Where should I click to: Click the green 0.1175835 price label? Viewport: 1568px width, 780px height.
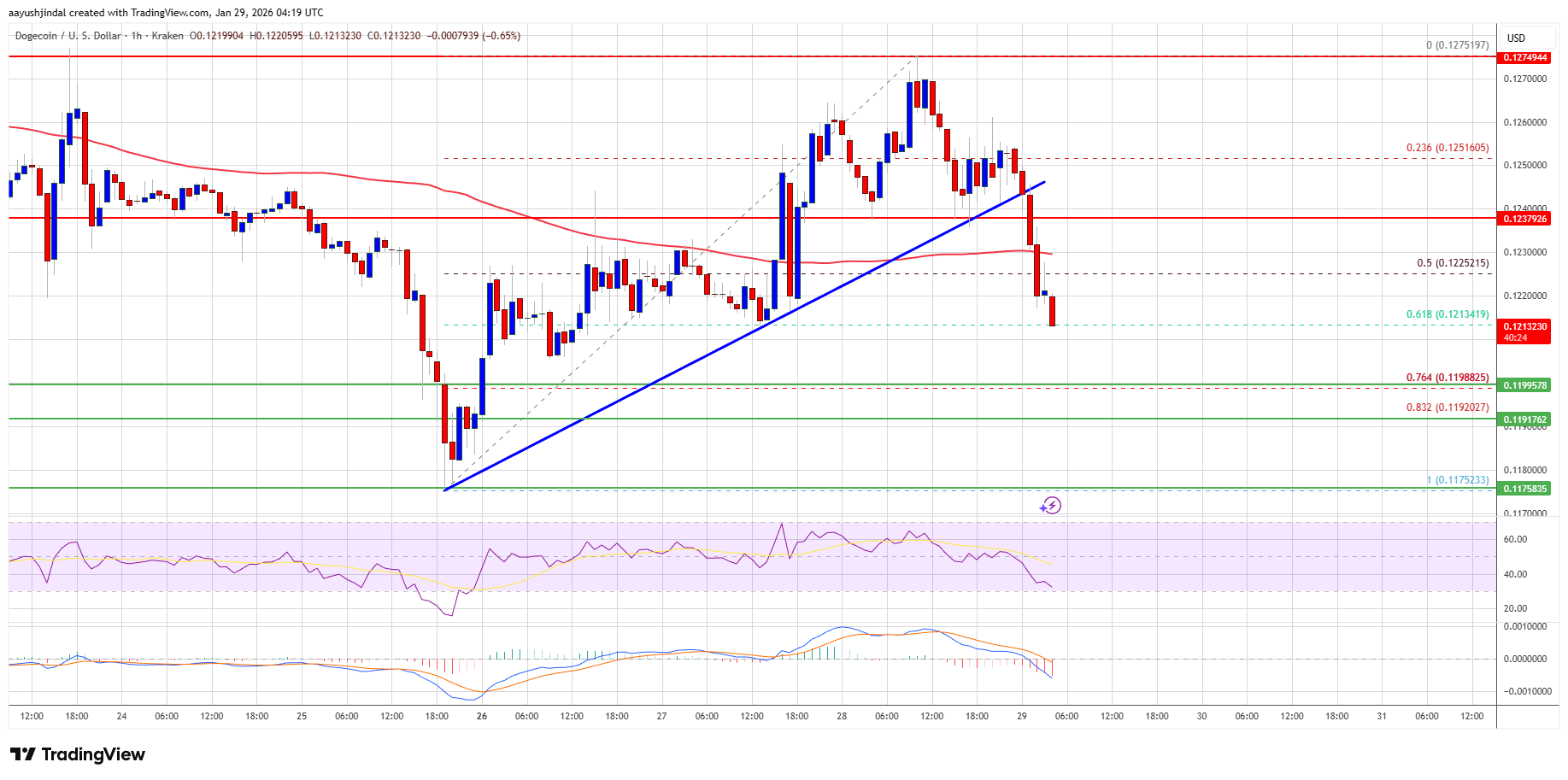click(x=1524, y=489)
